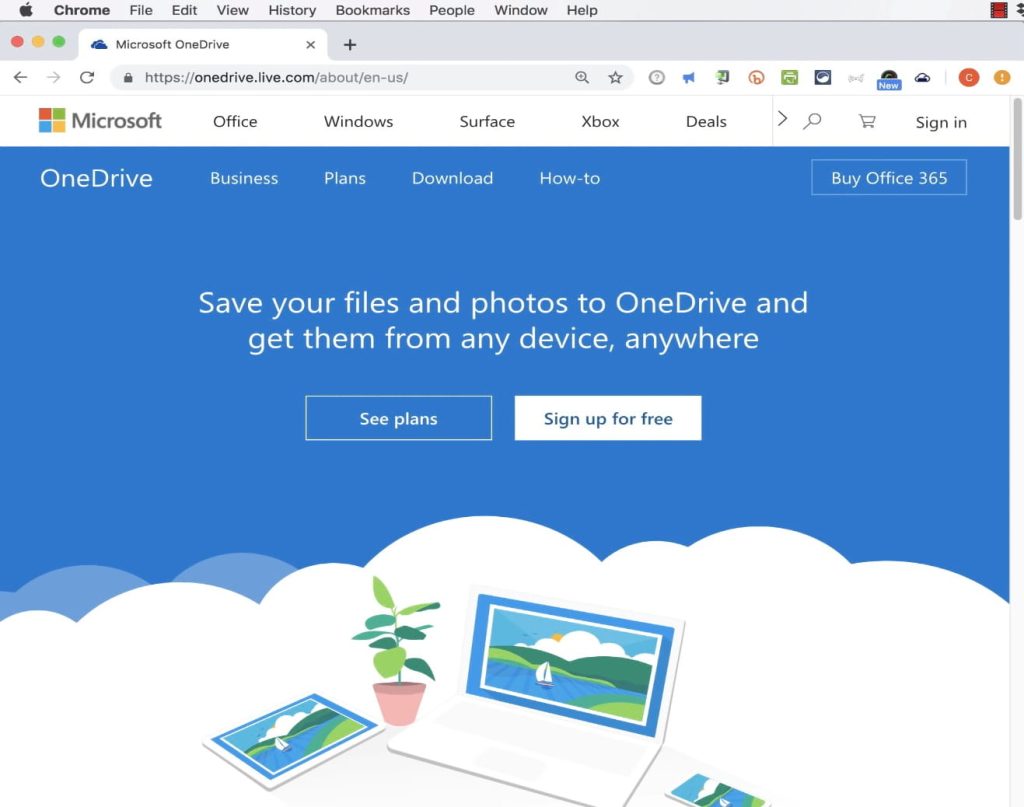Open the Bitly extension icon
Viewport: 1024px width, 807px height.
click(x=756, y=77)
